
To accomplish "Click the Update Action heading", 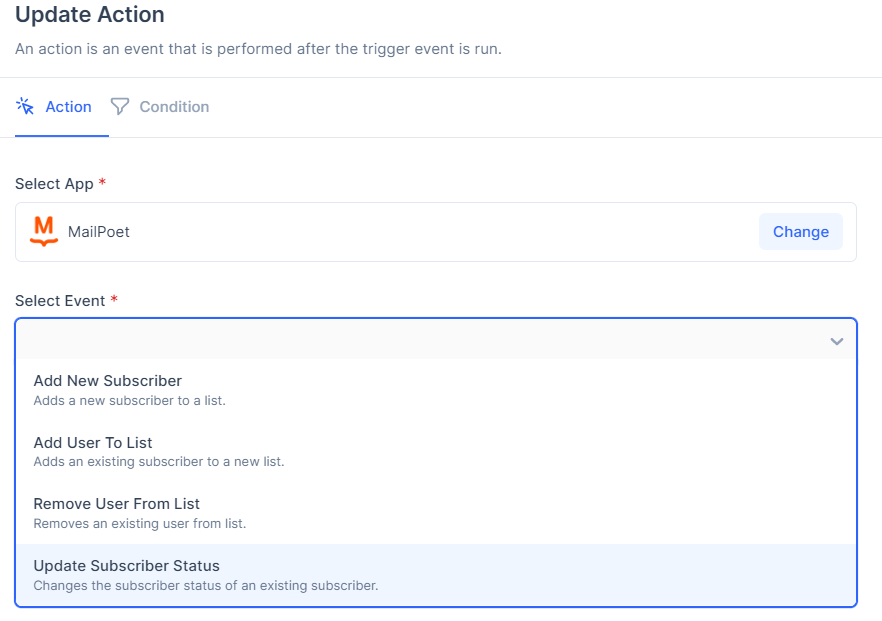I will click(90, 15).
